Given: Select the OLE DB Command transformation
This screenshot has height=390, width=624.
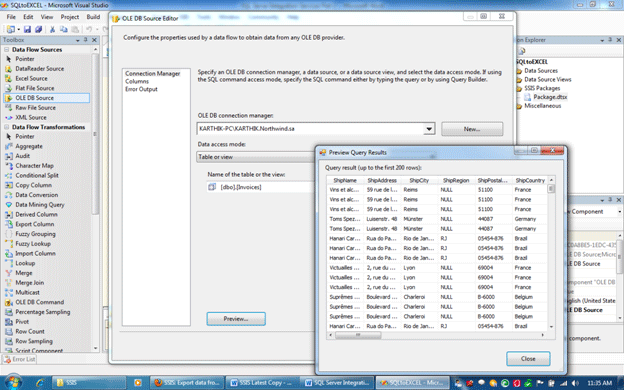Looking at the screenshot, I should point(39,302).
